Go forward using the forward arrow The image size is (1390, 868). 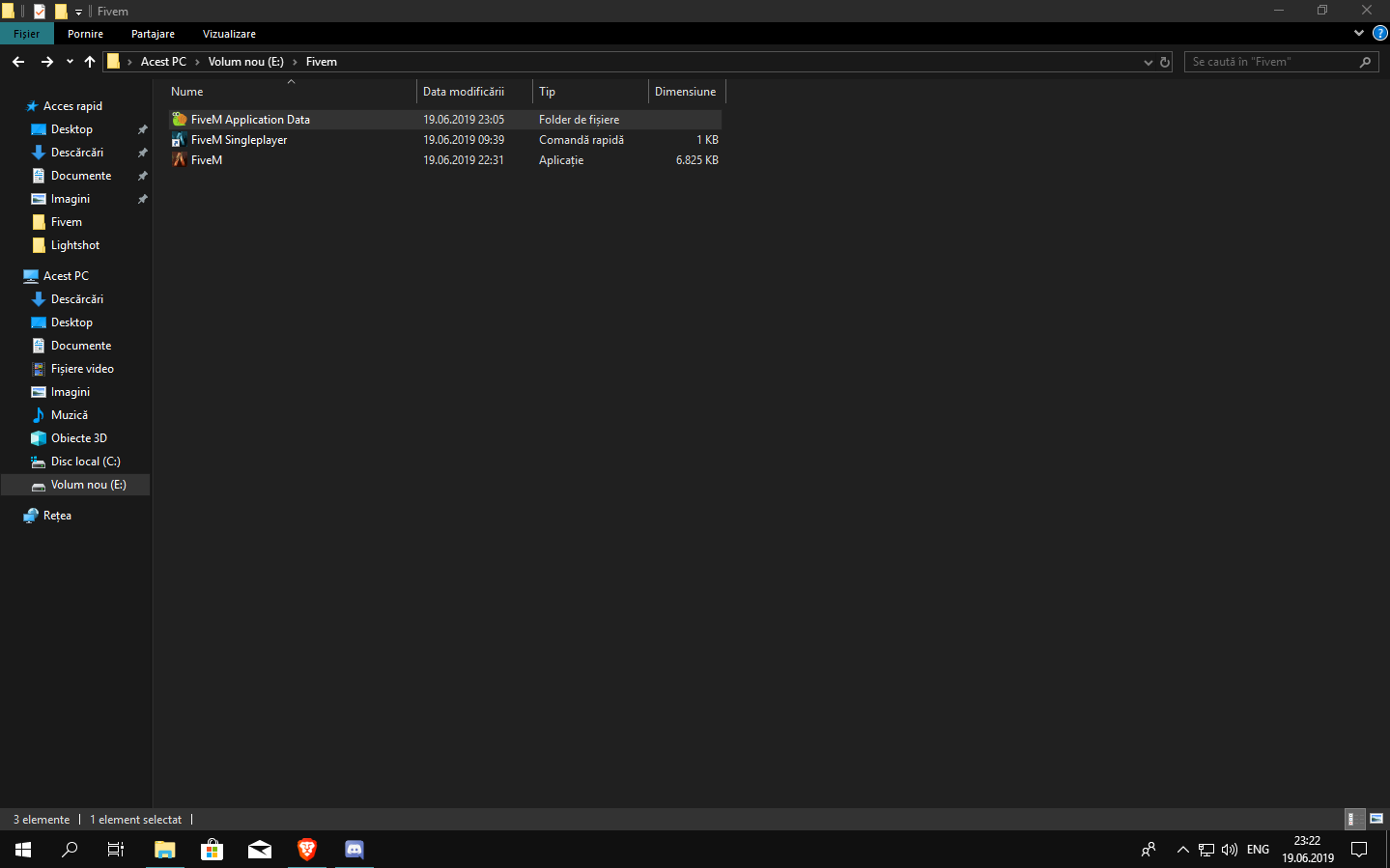point(46,62)
